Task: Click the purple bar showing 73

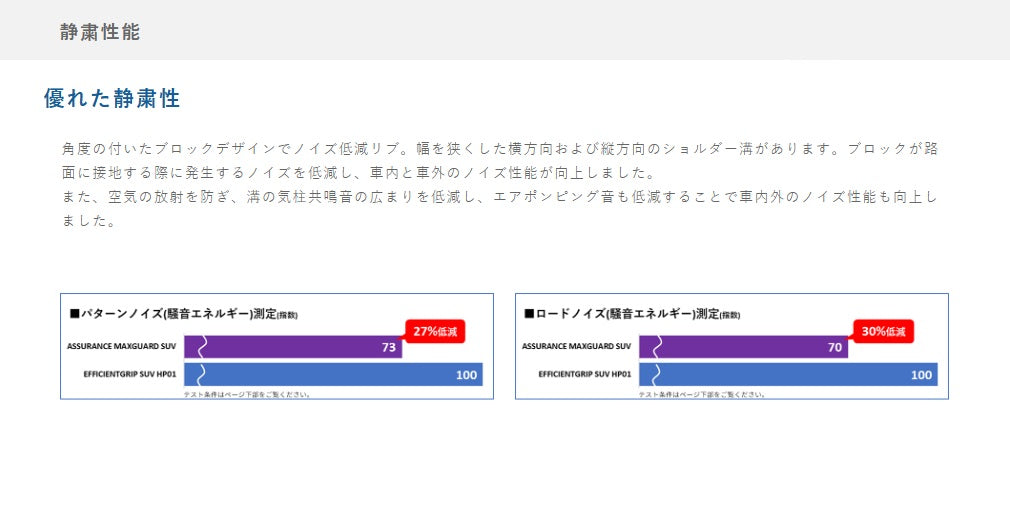Action: (293, 347)
